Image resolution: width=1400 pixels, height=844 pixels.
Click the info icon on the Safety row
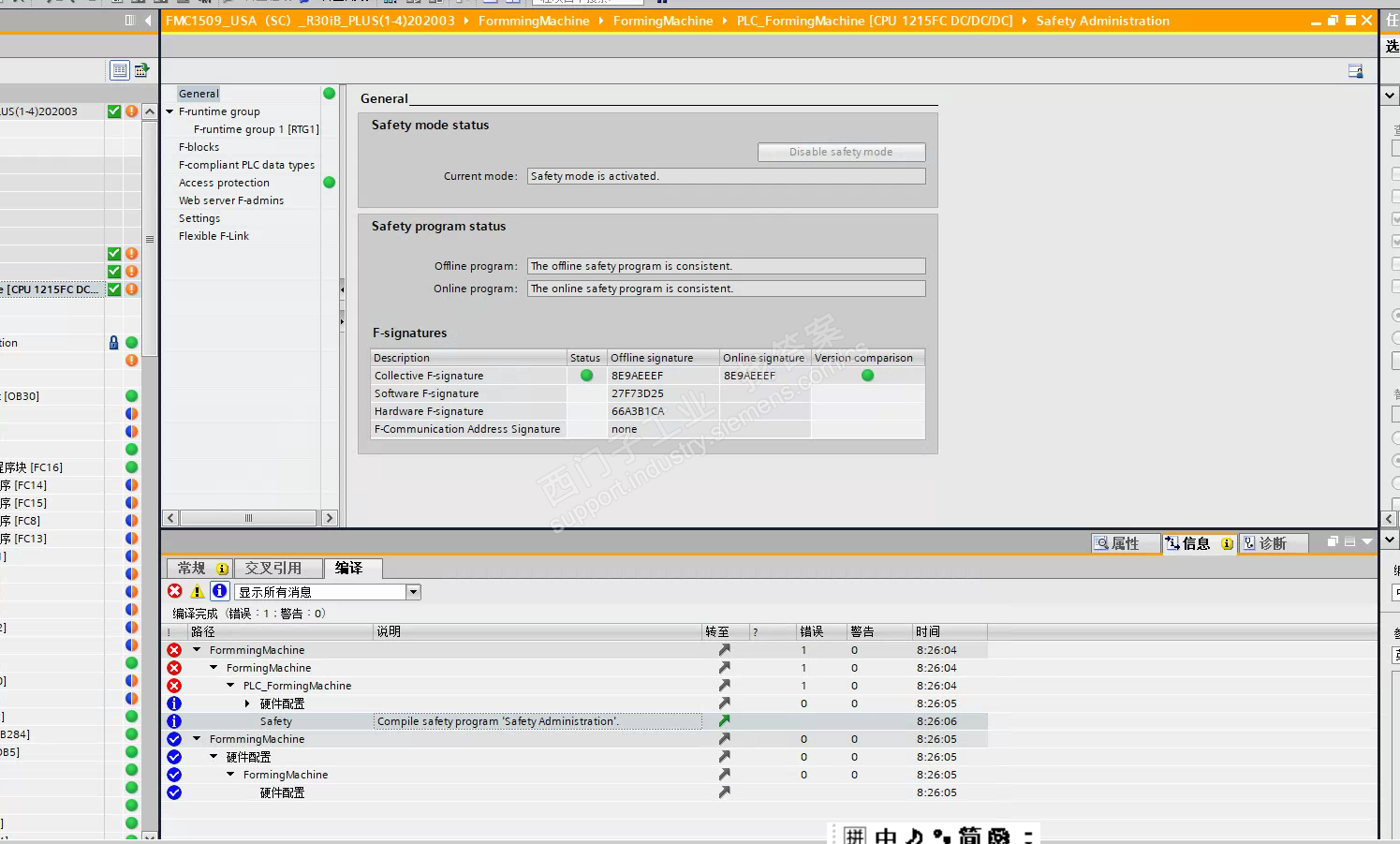pyautogui.click(x=174, y=721)
